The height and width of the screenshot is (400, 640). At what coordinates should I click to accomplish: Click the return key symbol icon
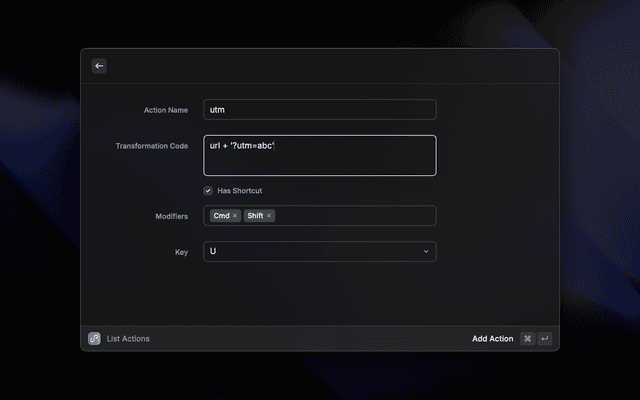coord(544,339)
